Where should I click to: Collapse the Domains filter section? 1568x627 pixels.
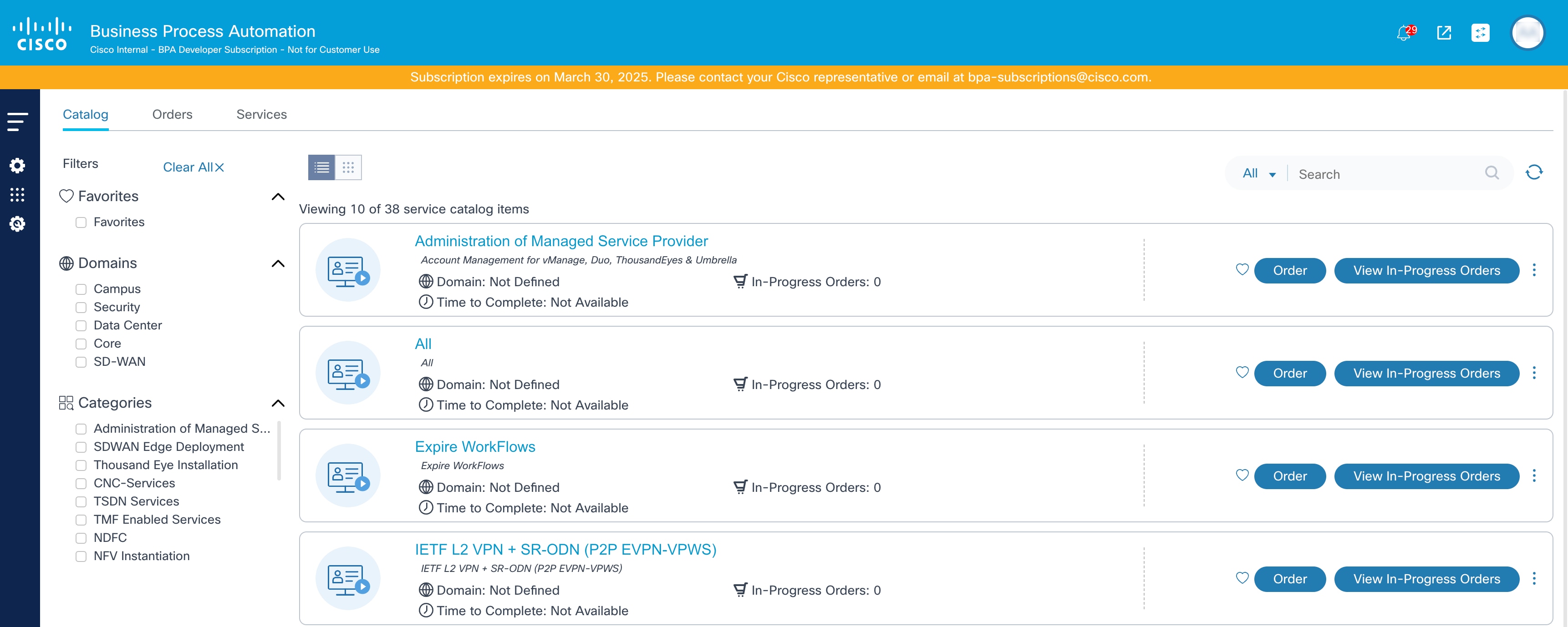[278, 263]
